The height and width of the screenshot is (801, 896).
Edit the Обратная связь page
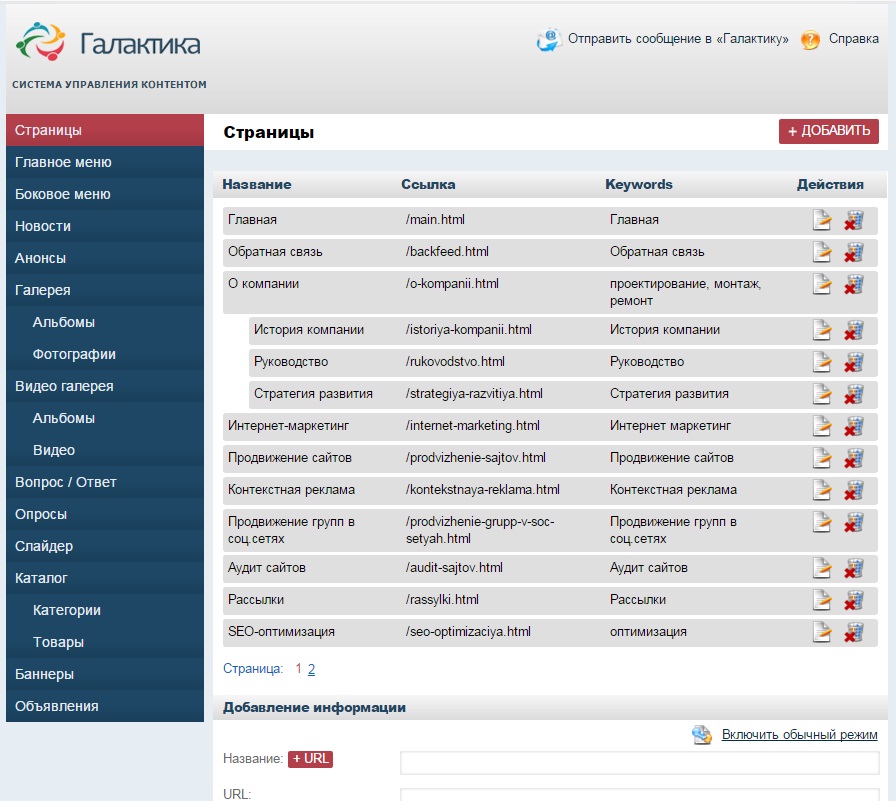[x=822, y=252]
